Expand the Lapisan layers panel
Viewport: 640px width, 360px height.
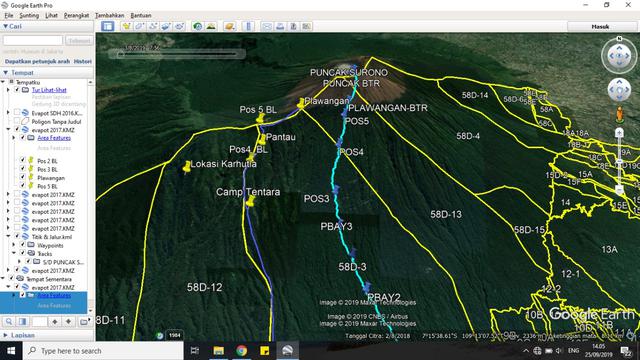[x=5, y=335]
